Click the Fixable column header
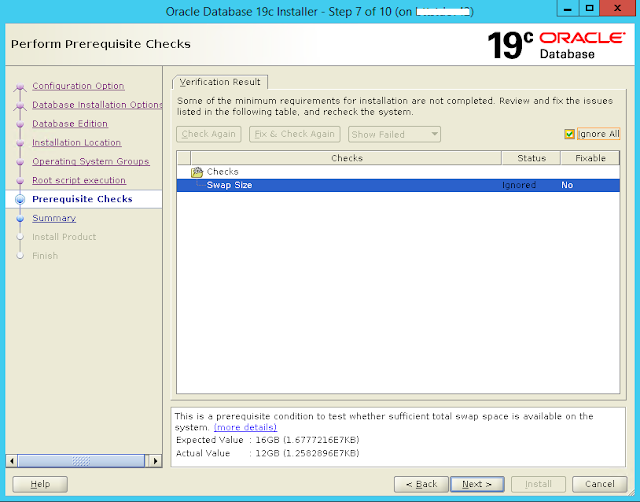This screenshot has height=502, width=640. 590,158
